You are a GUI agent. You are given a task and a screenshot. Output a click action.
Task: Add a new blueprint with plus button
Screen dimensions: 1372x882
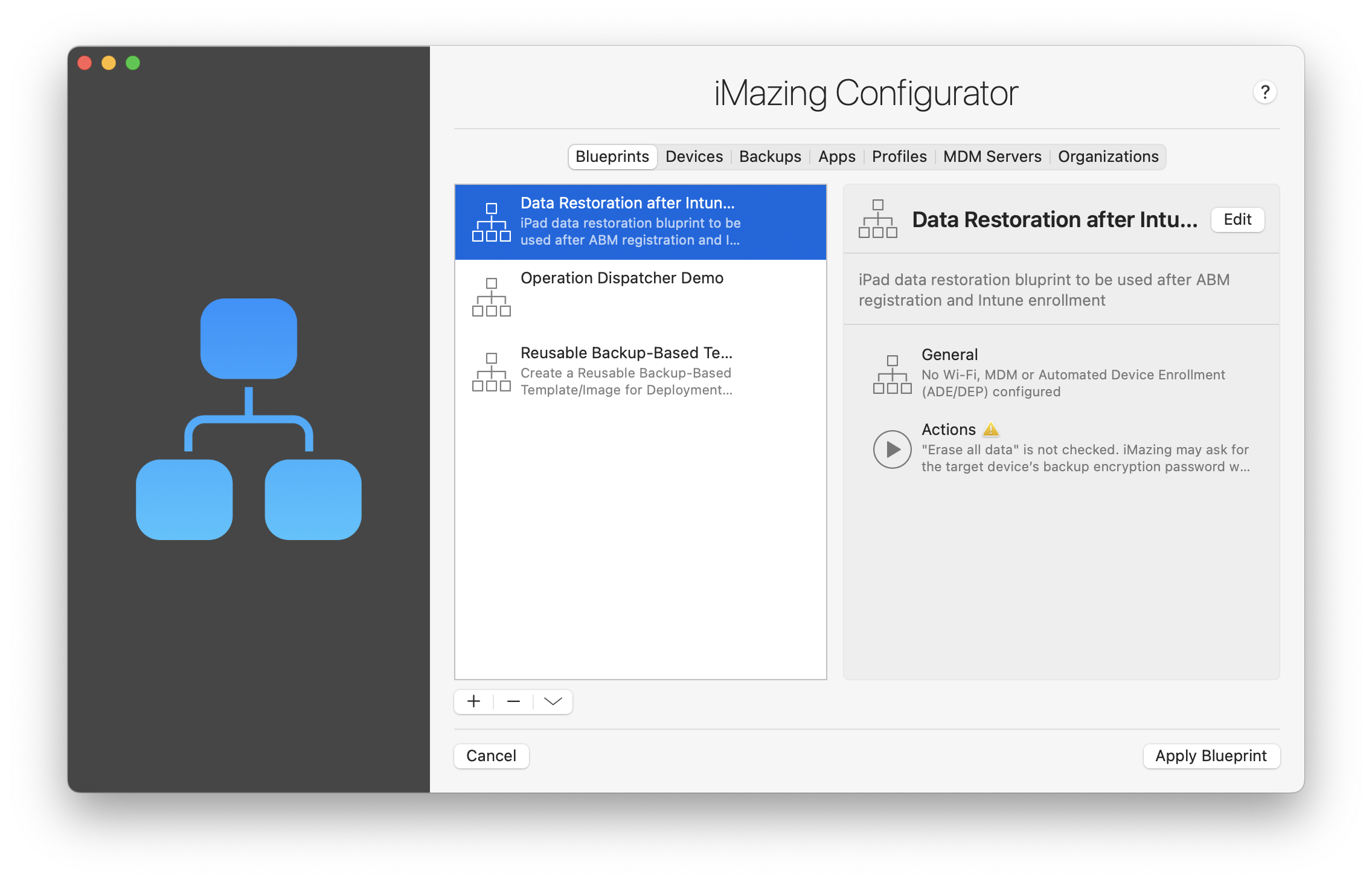(474, 701)
